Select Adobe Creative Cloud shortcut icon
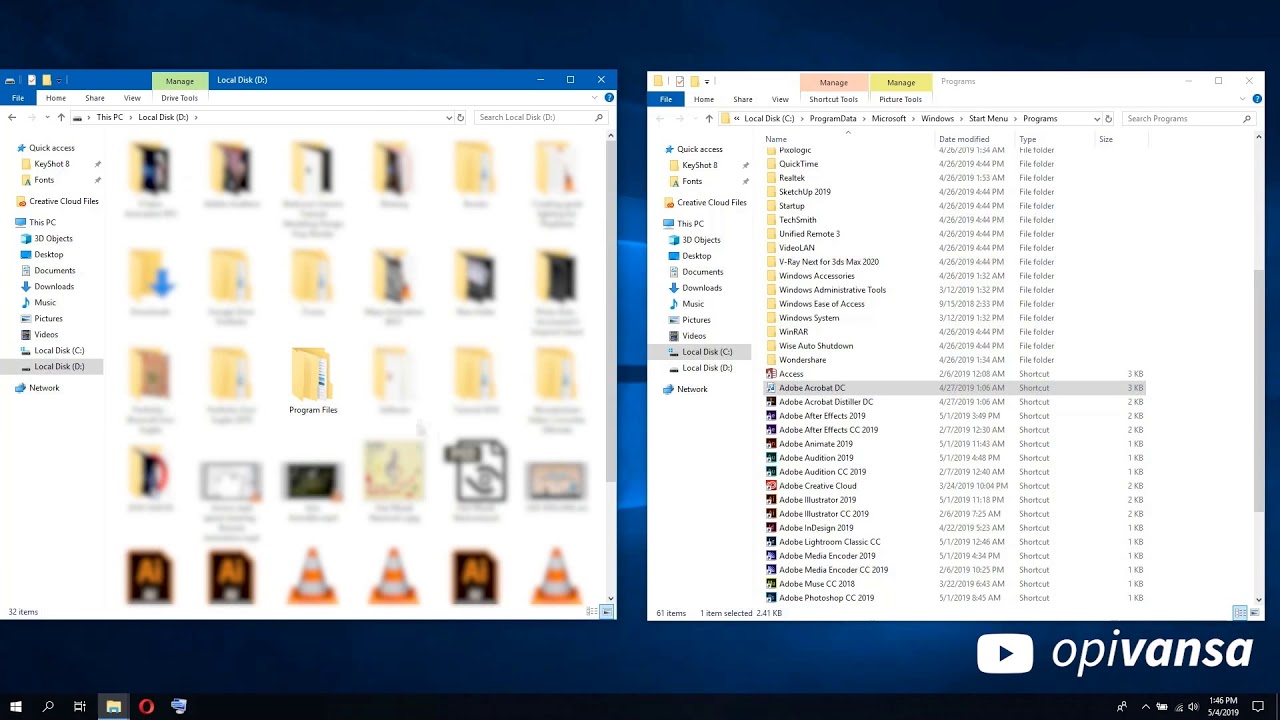This screenshot has width=1280, height=720. pyautogui.click(x=771, y=486)
